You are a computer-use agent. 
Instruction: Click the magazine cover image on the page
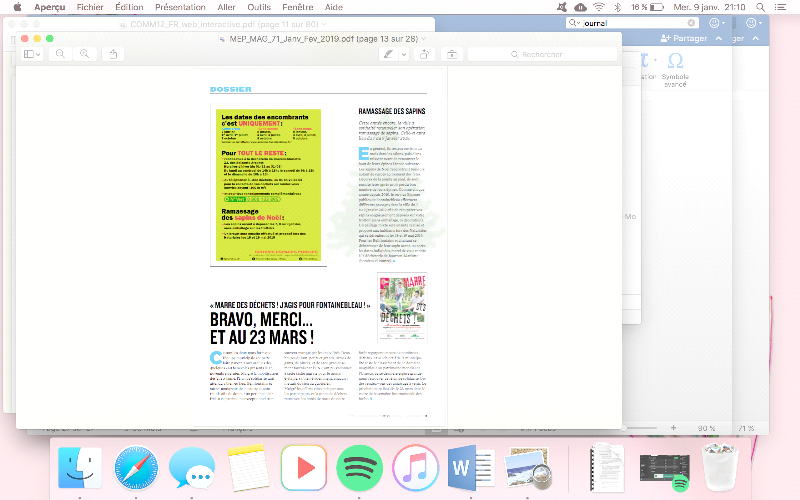(402, 306)
